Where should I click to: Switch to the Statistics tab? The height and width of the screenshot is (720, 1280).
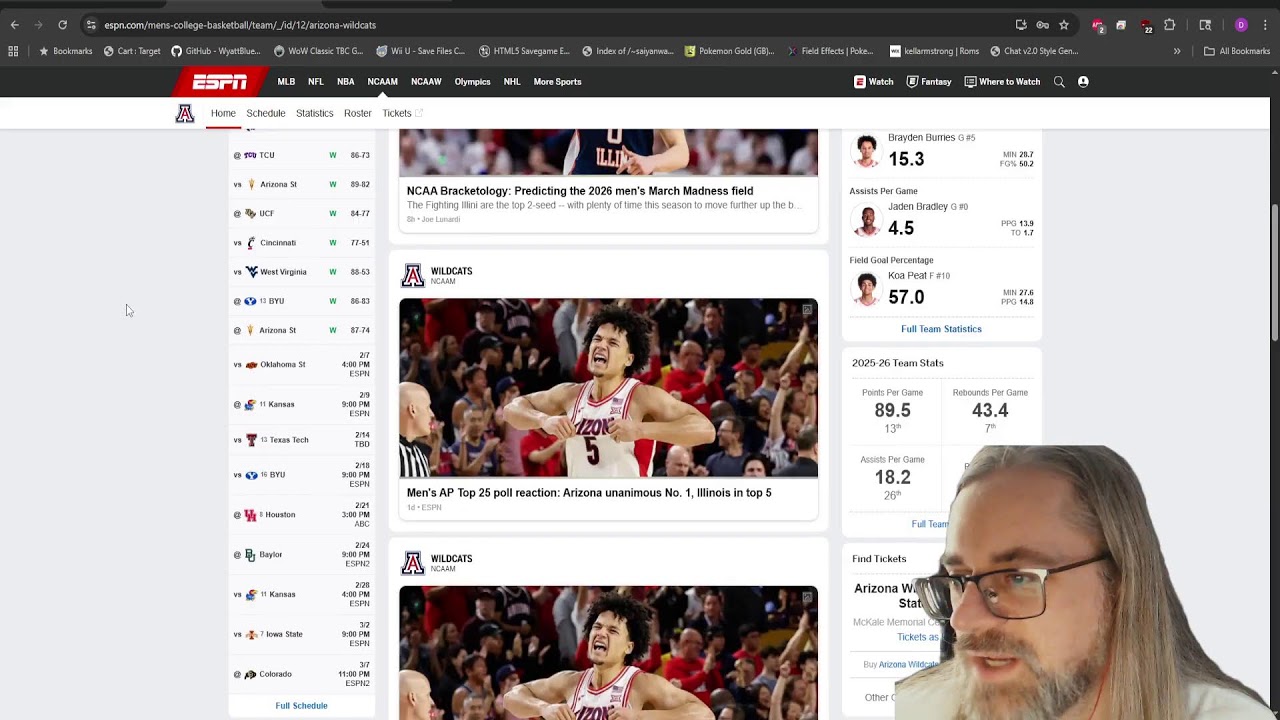[314, 114]
